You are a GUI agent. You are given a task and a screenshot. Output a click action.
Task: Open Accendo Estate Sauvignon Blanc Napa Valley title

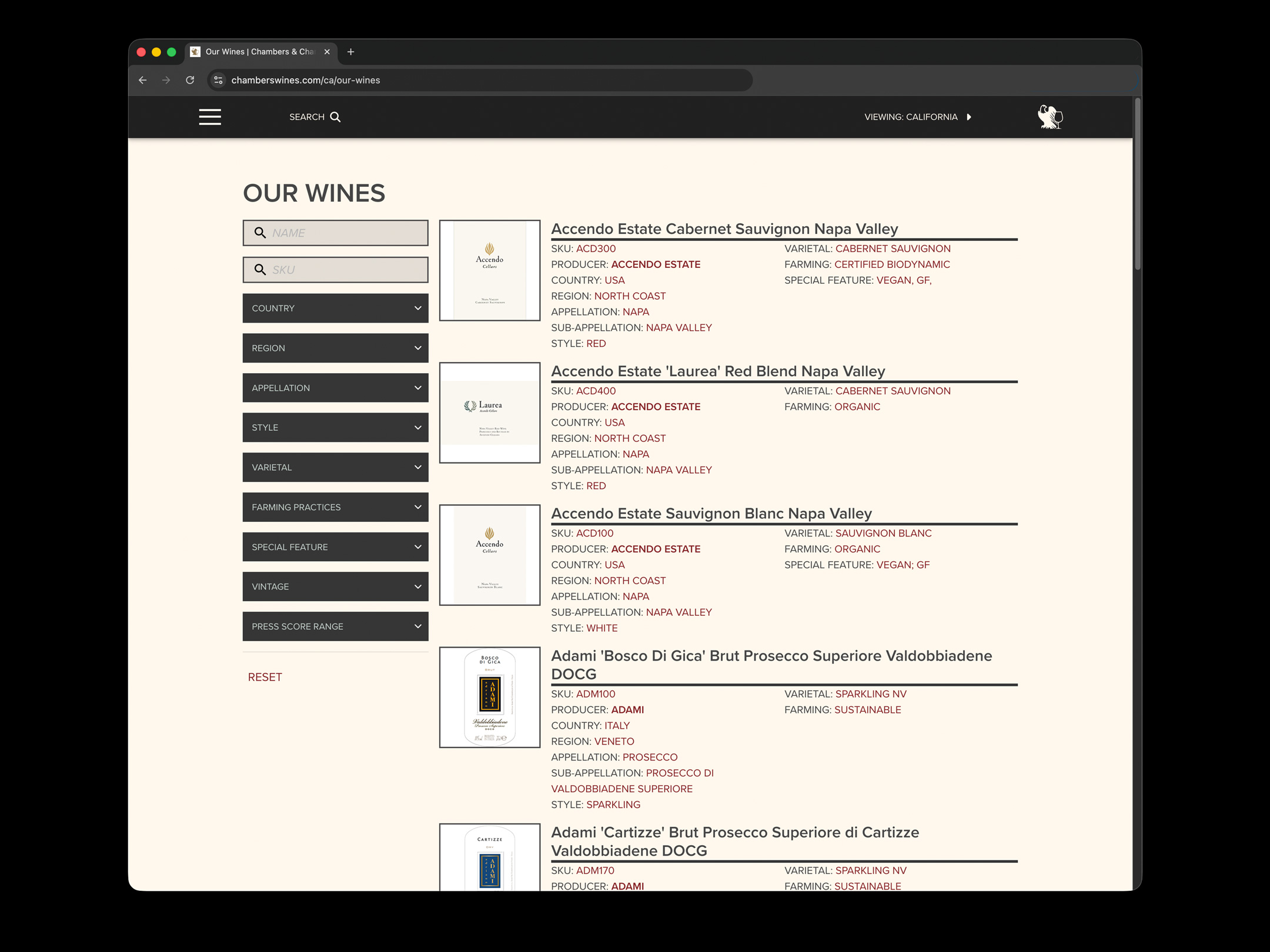click(x=711, y=513)
